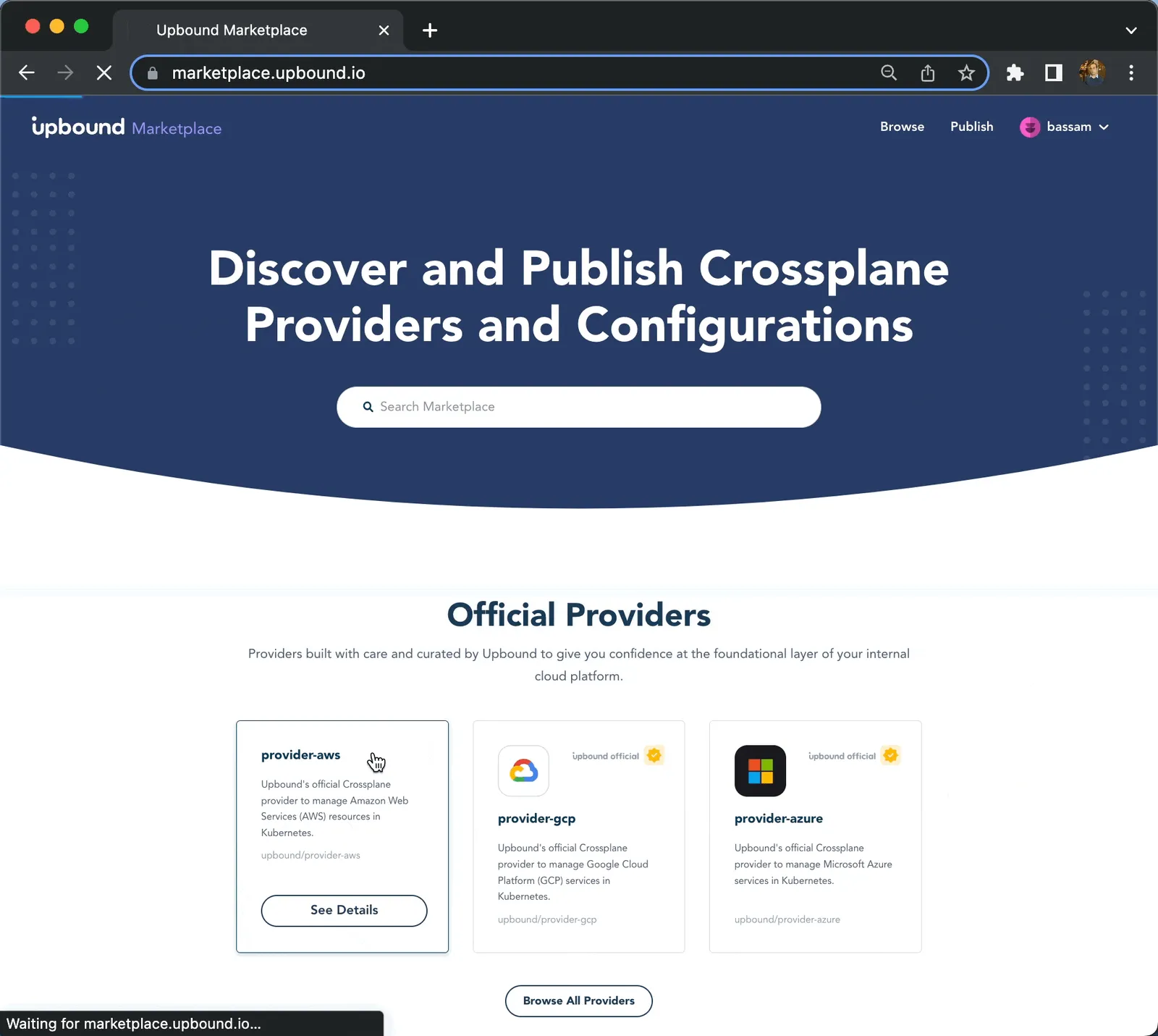Expand the browser tab list chevron
This screenshot has width=1158, height=1036.
[x=1132, y=30]
